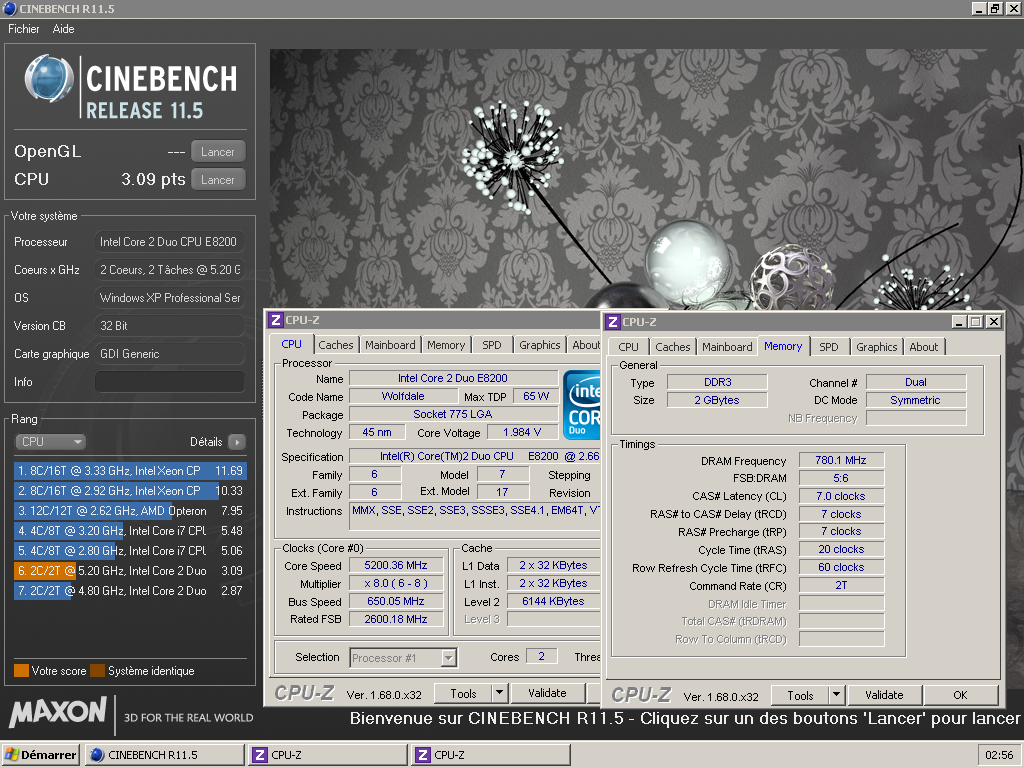Open Graphics tab in left CPU-Z window
1024x768 pixels.
539,345
